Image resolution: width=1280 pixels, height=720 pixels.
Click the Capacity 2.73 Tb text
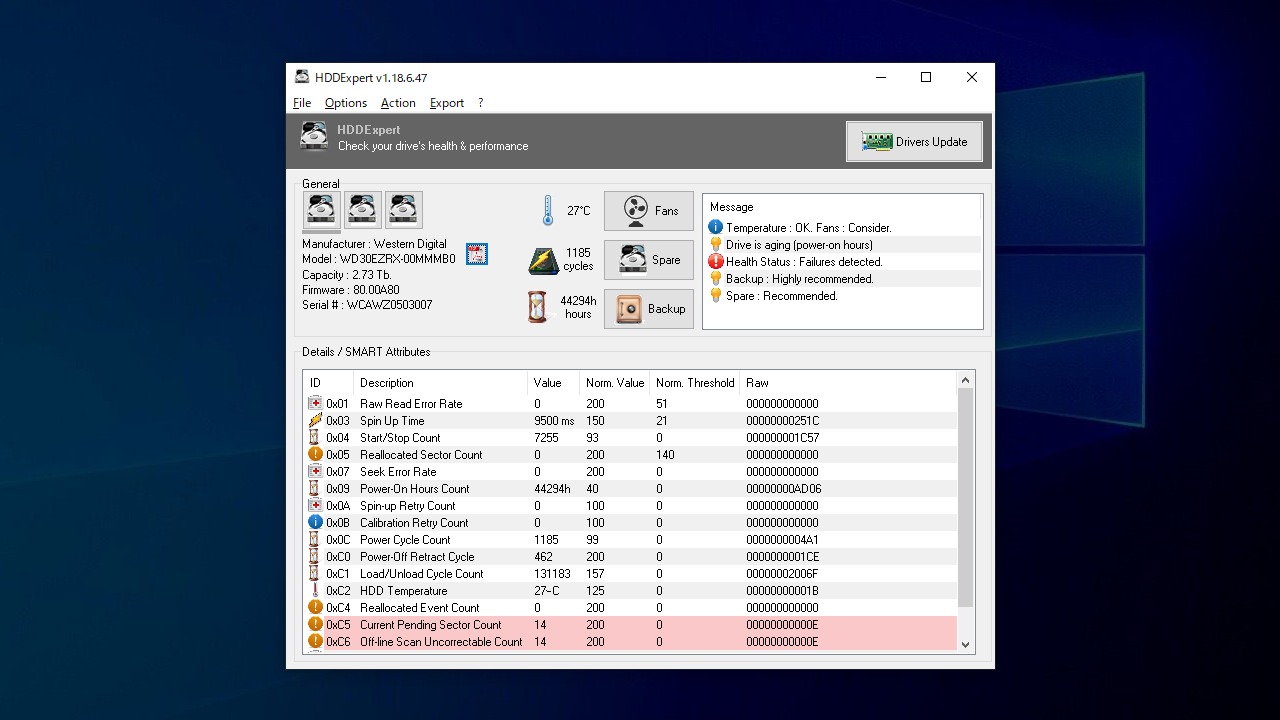(x=346, y=275)
